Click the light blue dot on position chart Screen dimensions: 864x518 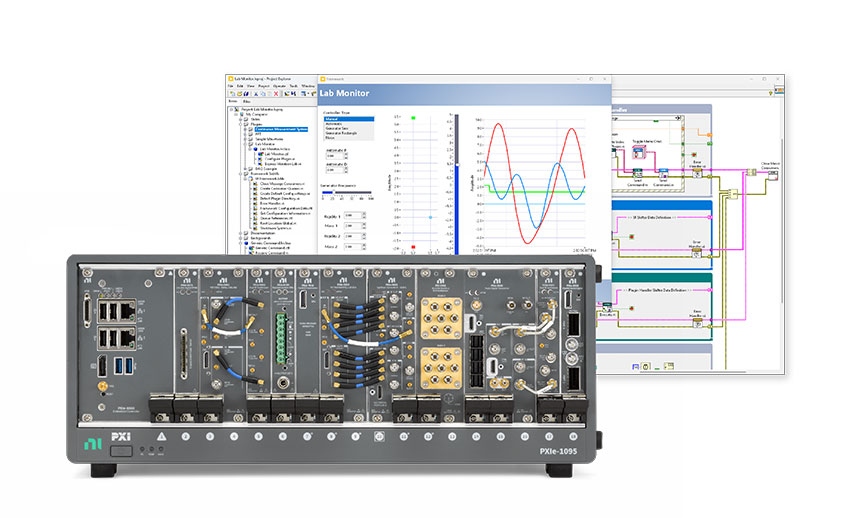tap(431, 217)
